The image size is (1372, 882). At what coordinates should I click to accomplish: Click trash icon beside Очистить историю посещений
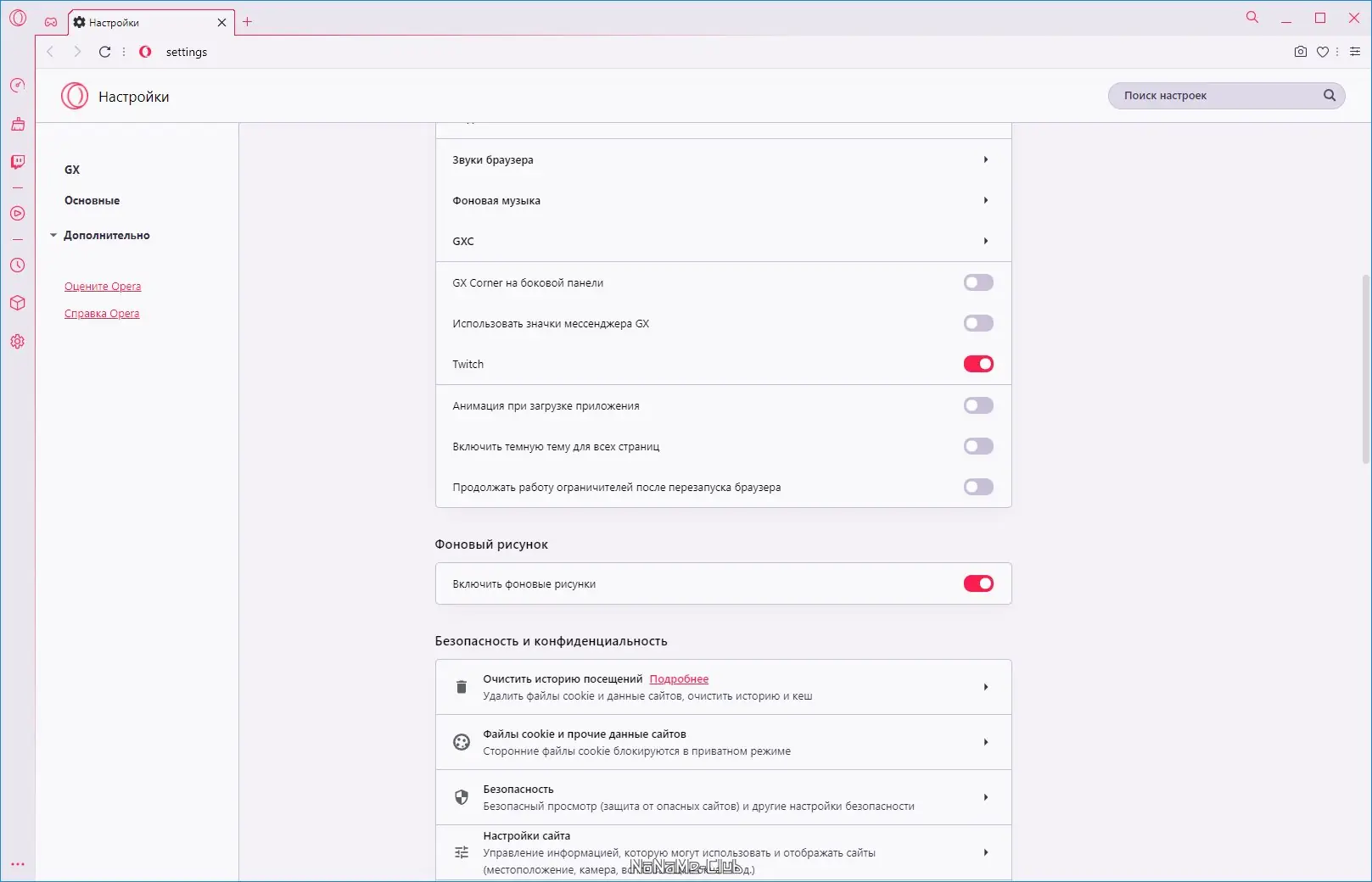pos(462,687)
